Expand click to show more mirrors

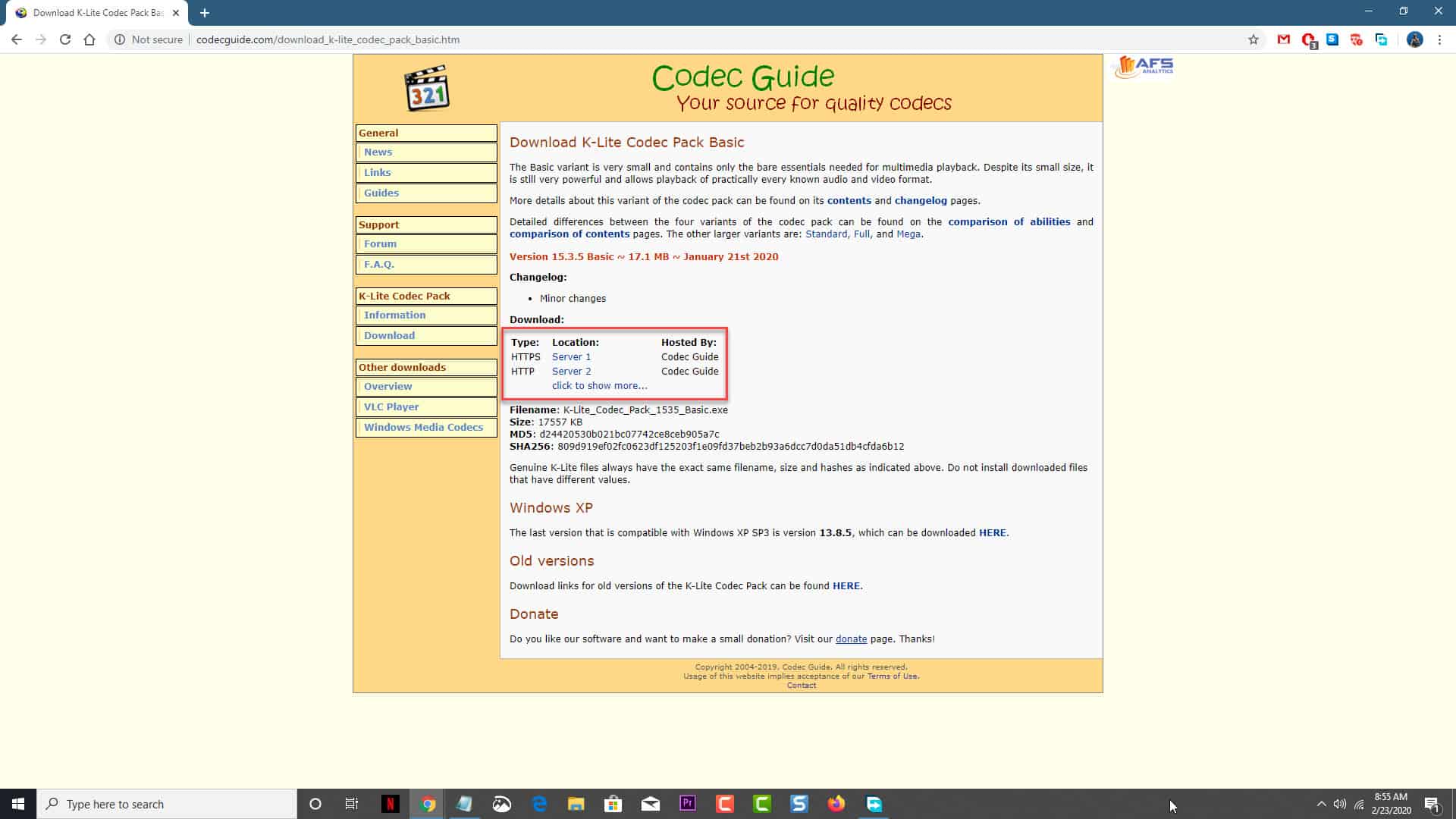[599, 385]
